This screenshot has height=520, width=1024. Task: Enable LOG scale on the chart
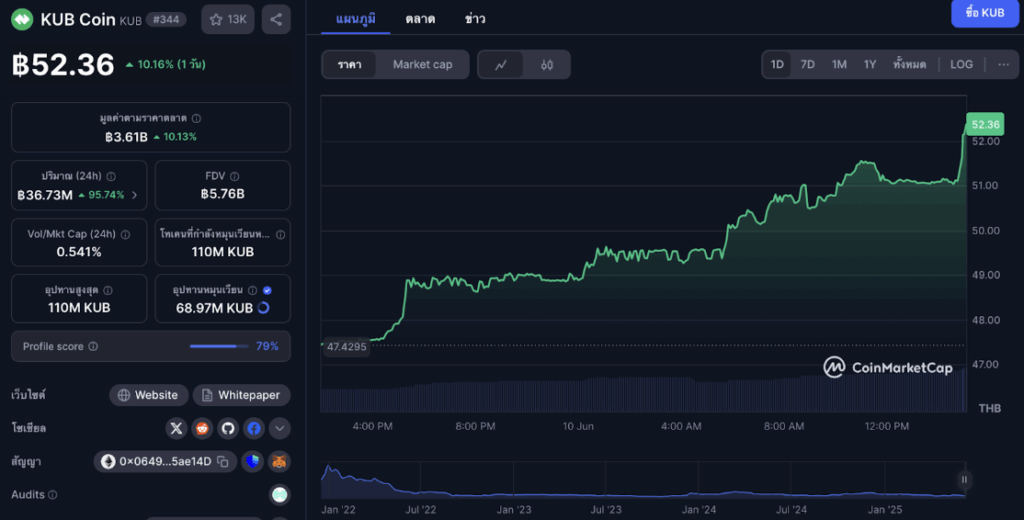[x=961, y=65]
